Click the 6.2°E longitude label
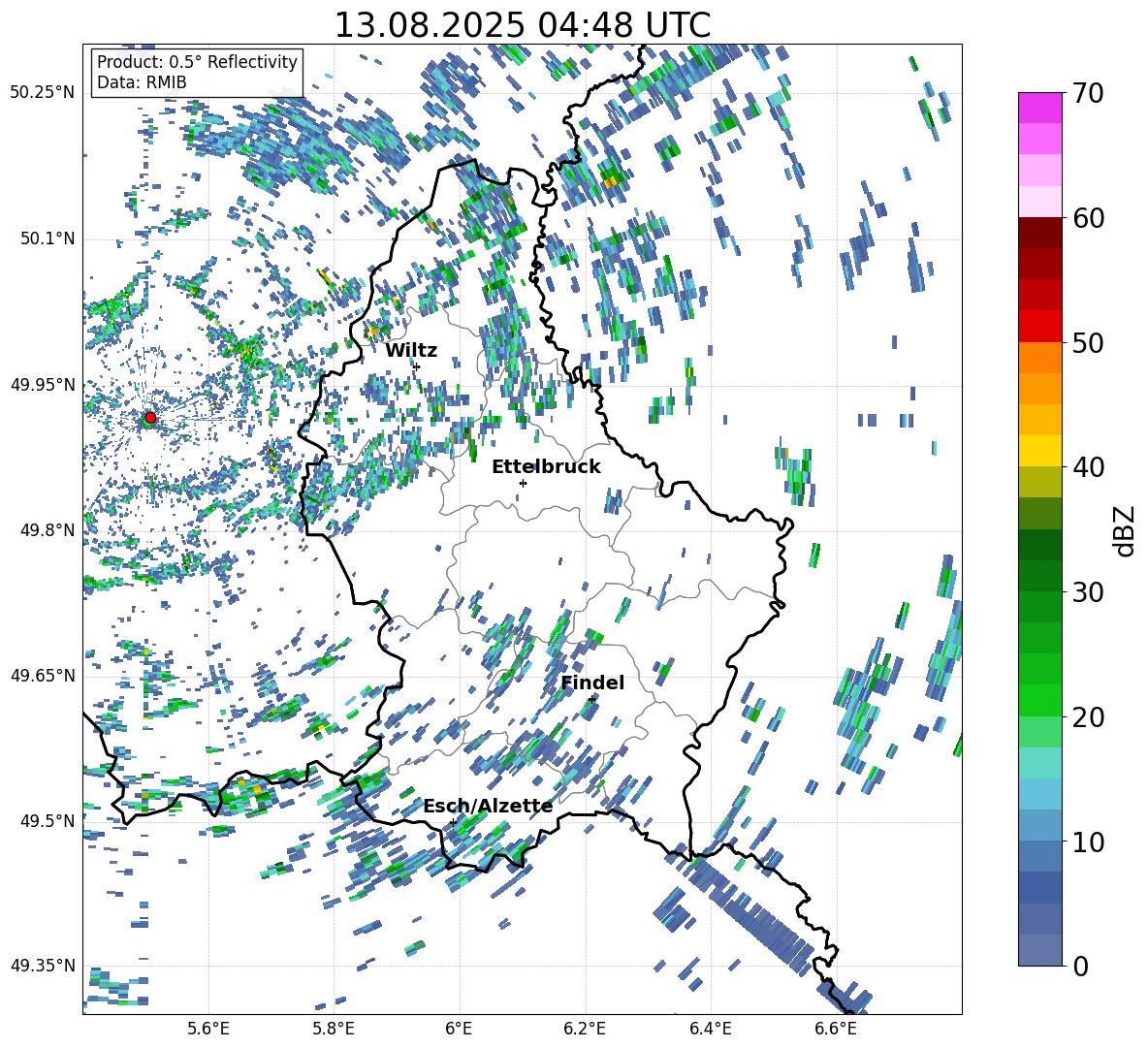Viewport: 1148px width, 1048px height. [585, 1029]
